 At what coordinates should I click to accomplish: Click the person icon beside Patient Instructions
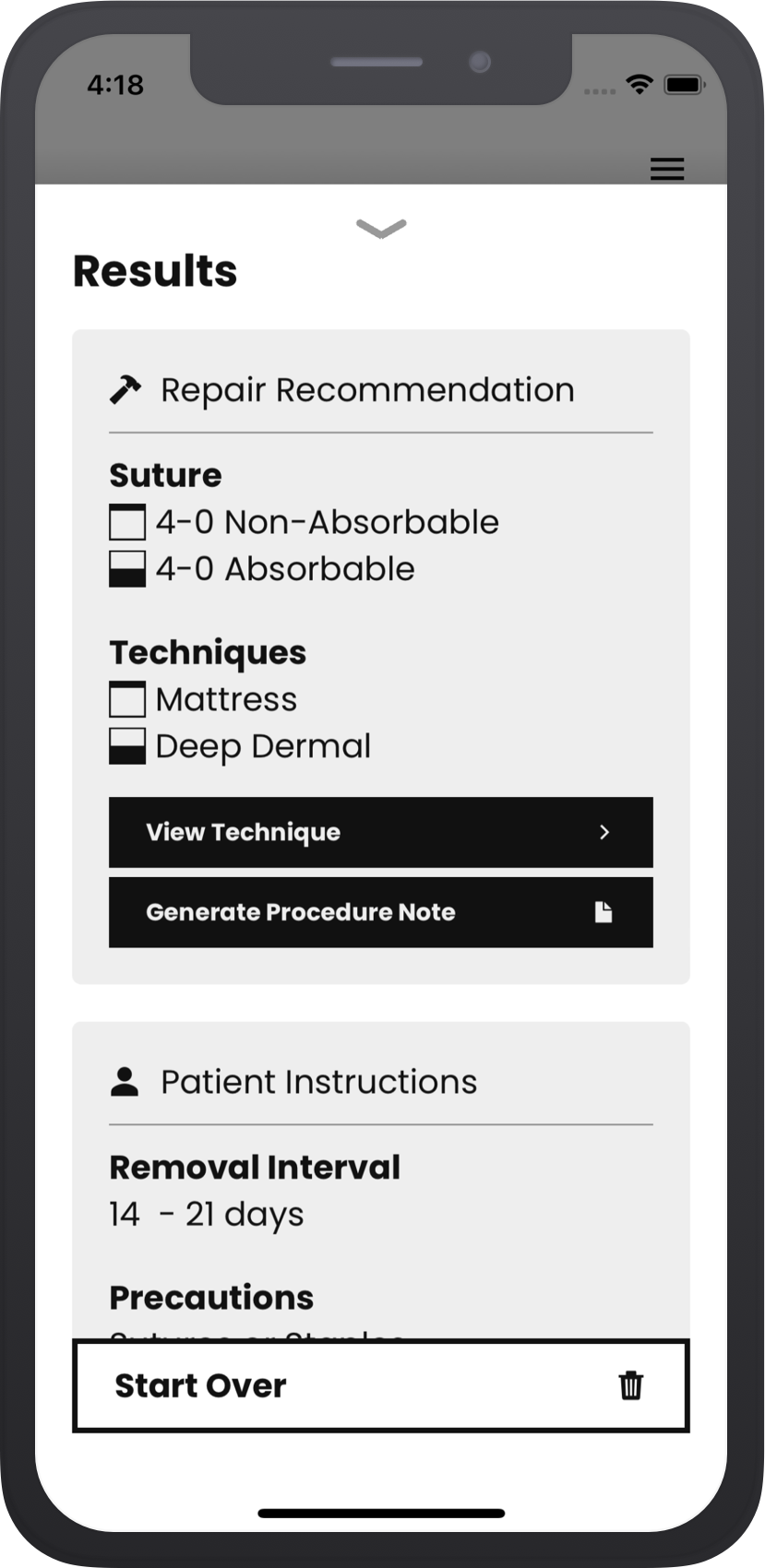[x=125, y=1081]
